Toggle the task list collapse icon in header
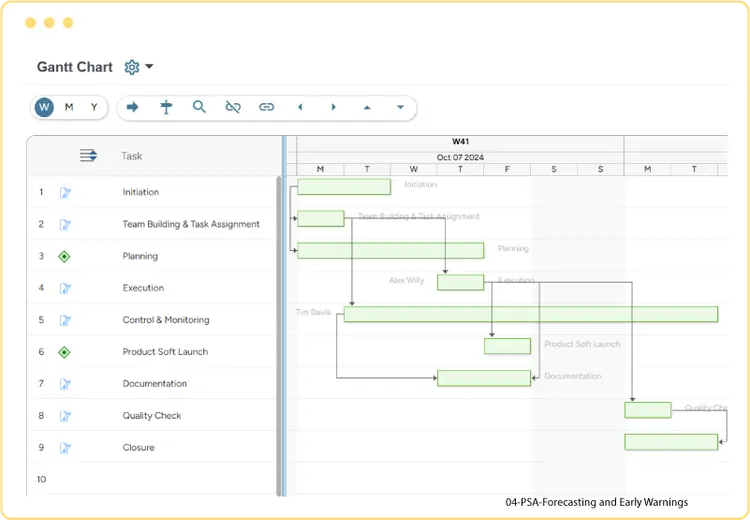 [x=88, y=155]
